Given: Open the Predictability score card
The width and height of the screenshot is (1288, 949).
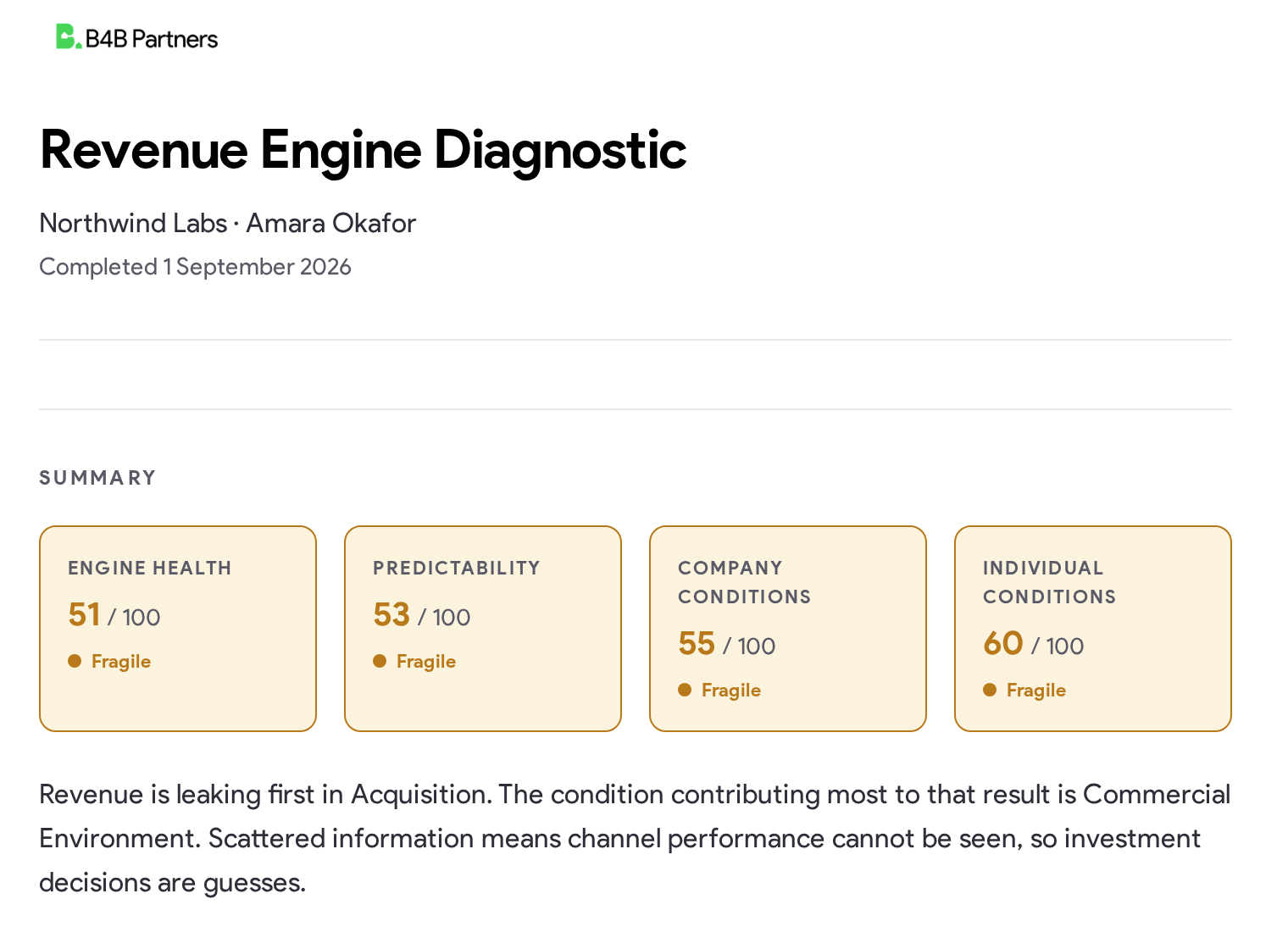Looking at the screenshot, I should tap(483, 629).
